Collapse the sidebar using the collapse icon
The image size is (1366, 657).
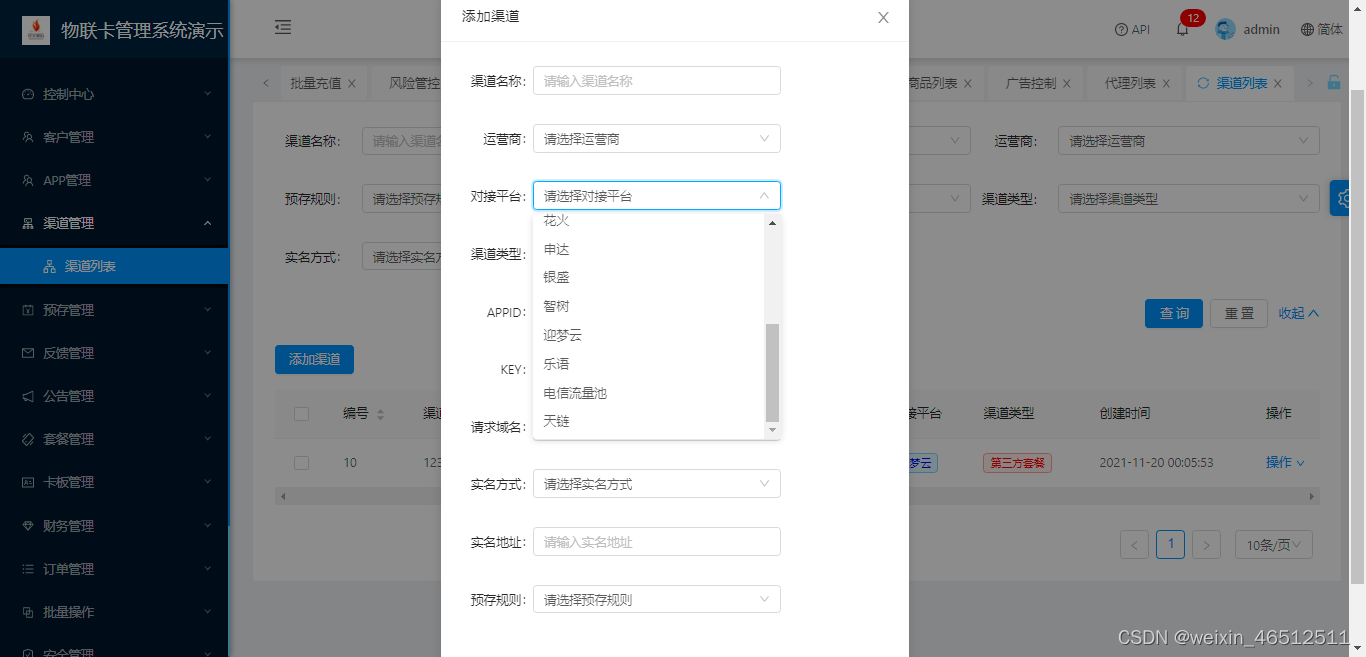click(x=283, y=28)
